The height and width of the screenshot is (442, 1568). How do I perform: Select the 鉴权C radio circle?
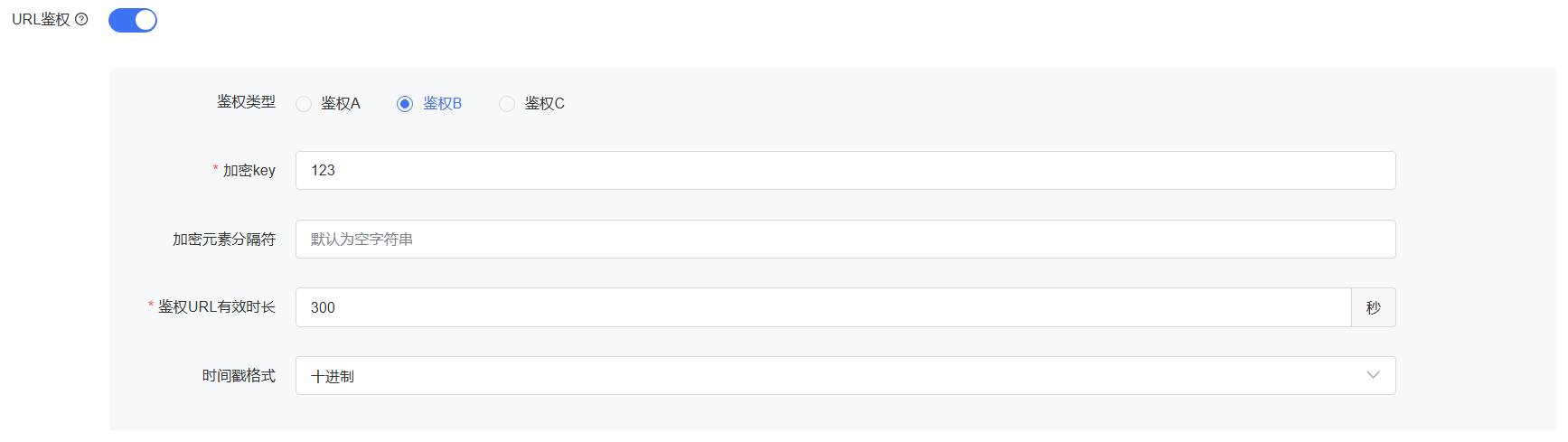(507, 104)
